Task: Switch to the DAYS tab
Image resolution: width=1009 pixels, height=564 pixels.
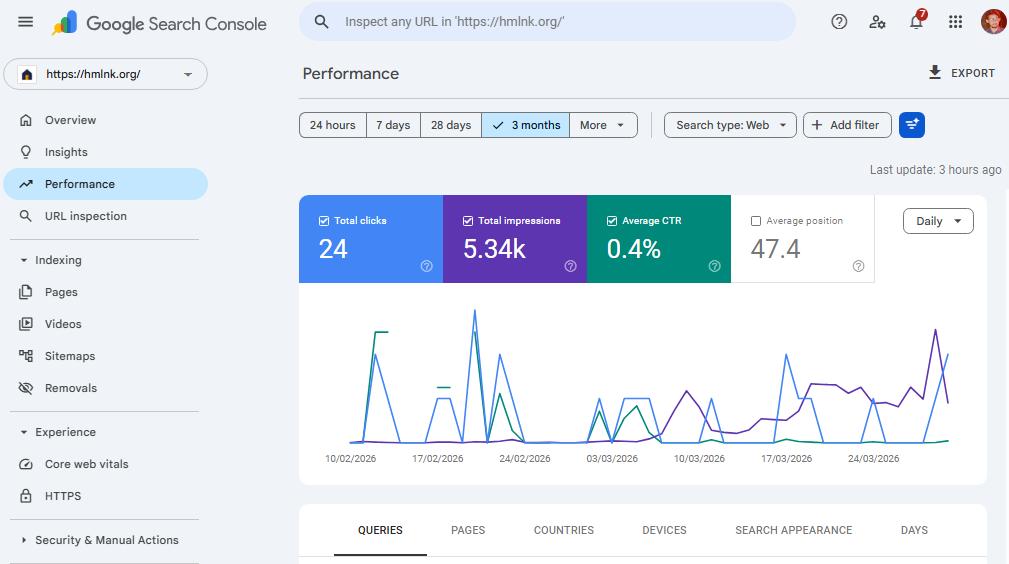Action: 914,530
